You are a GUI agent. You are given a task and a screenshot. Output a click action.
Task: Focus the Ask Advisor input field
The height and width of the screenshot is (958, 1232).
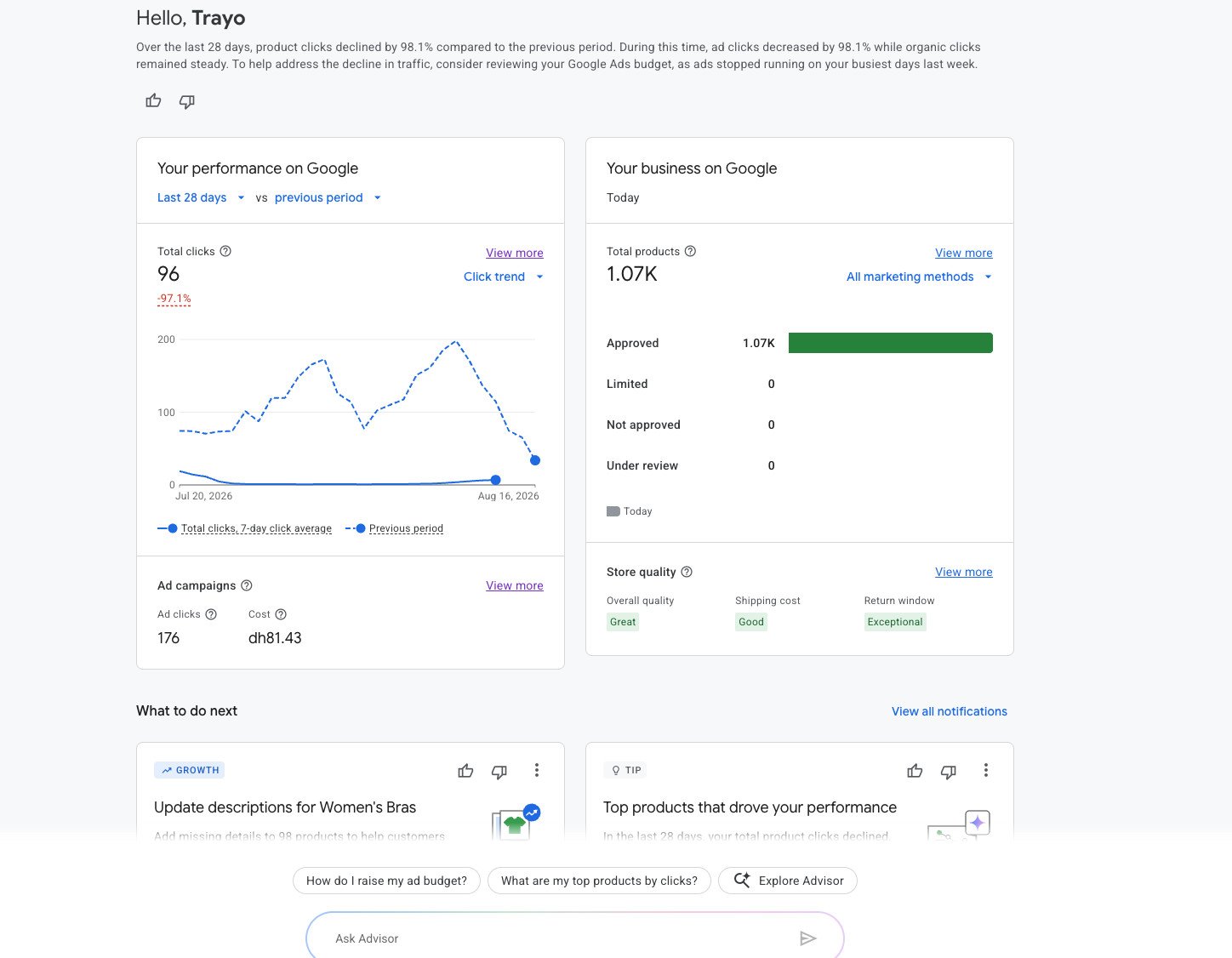pos(575,938)
